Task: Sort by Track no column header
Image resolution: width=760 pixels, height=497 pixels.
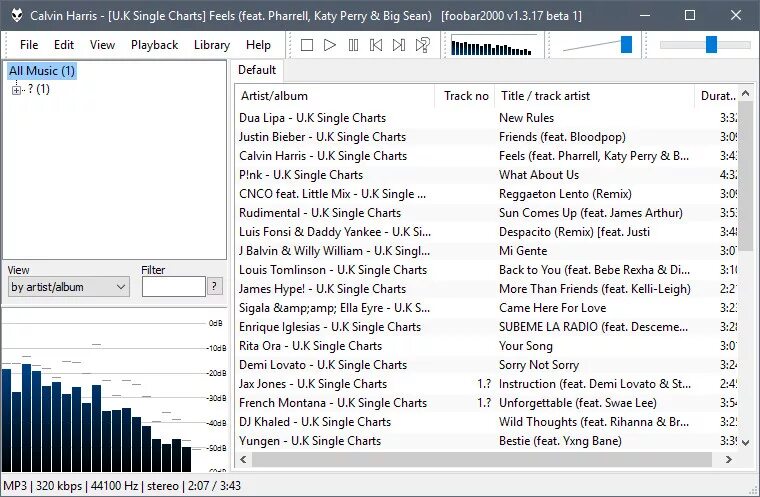Action: [465, 96]
